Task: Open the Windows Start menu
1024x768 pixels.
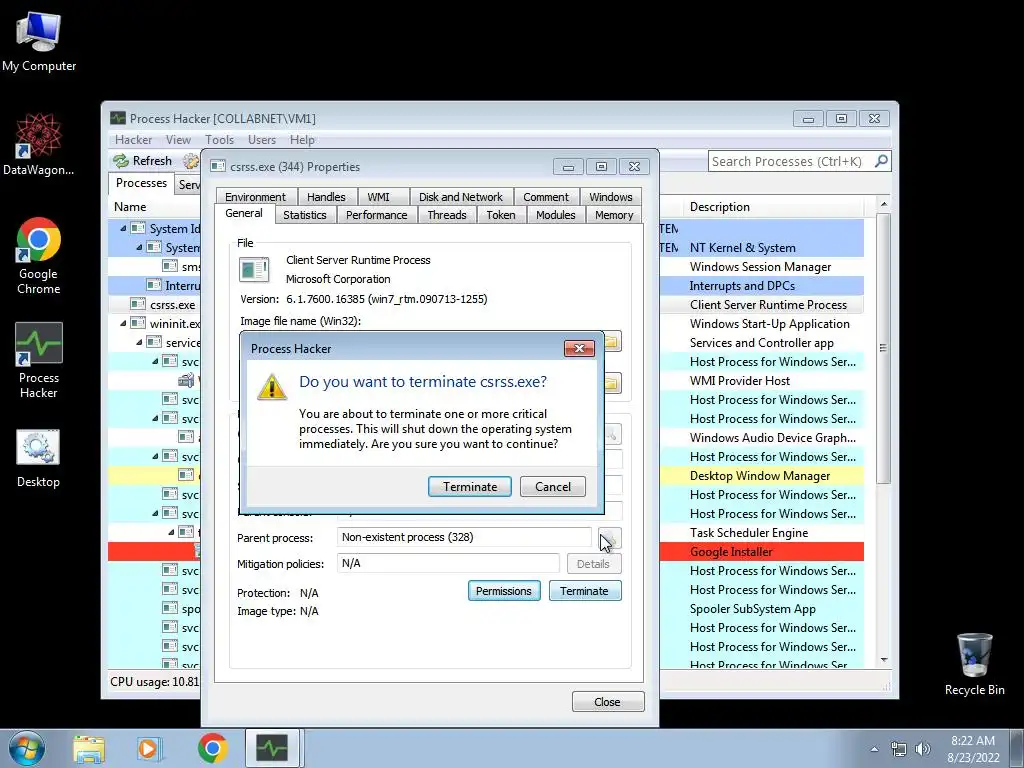Action: coord(26,748)
